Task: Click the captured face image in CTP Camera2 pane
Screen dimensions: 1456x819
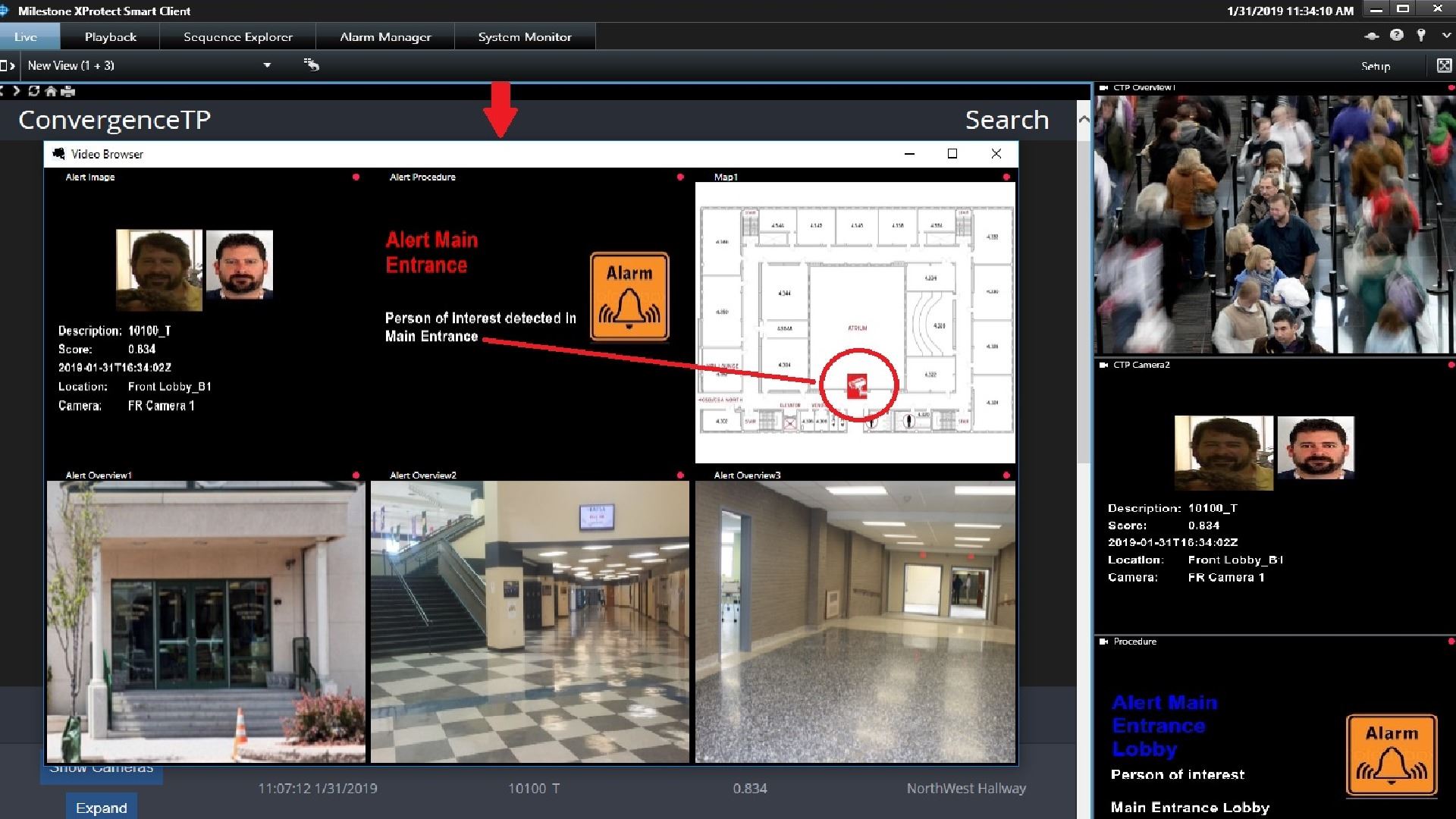Action: 1224,453
